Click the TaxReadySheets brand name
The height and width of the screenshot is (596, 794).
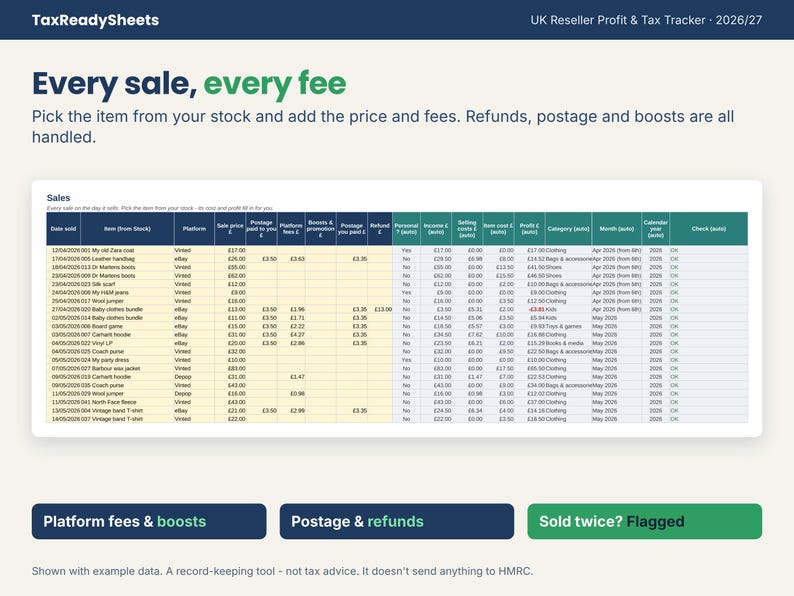[x=95, y=20]
